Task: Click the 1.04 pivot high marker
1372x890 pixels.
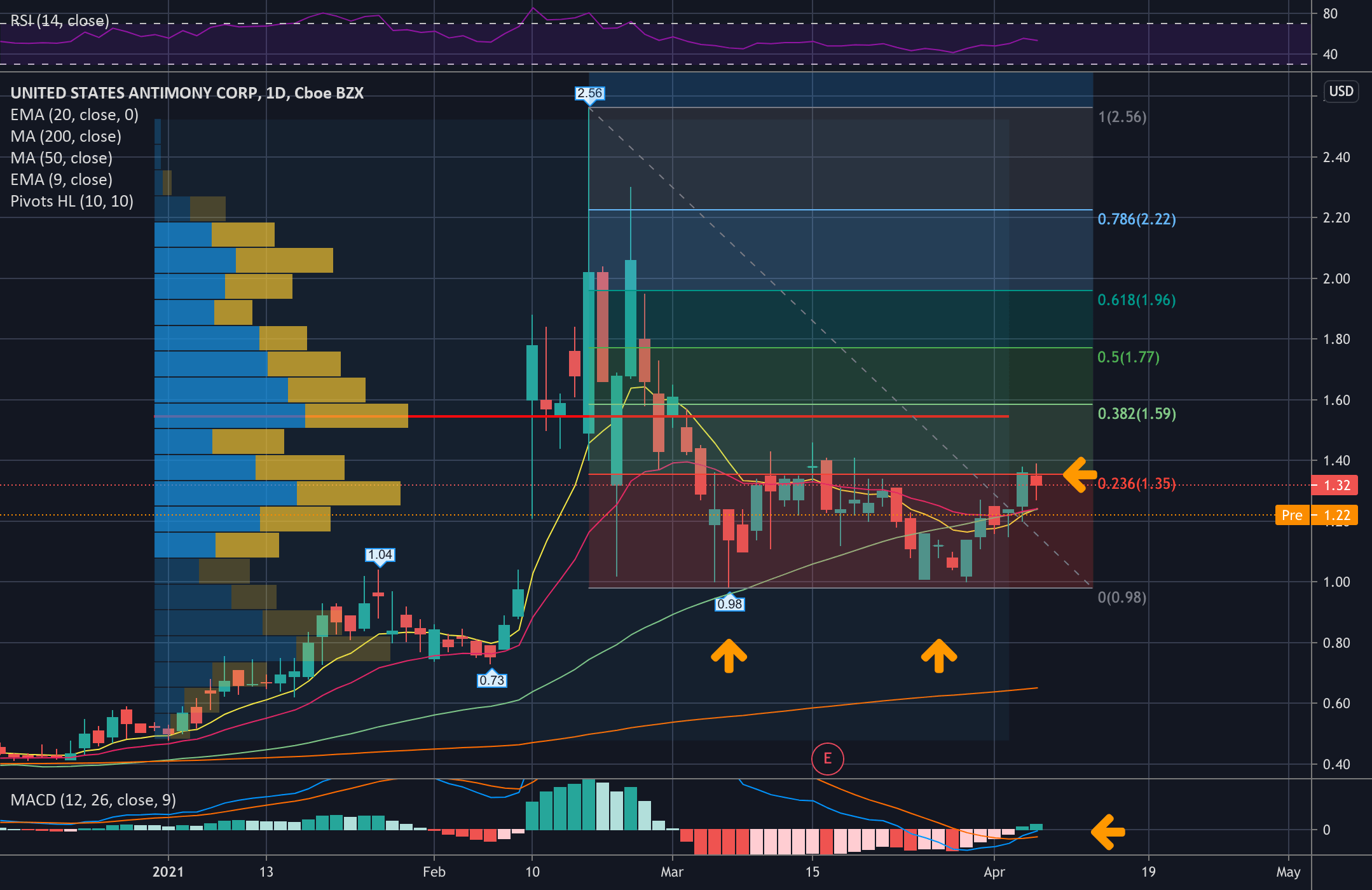Action: pos(380,555)
